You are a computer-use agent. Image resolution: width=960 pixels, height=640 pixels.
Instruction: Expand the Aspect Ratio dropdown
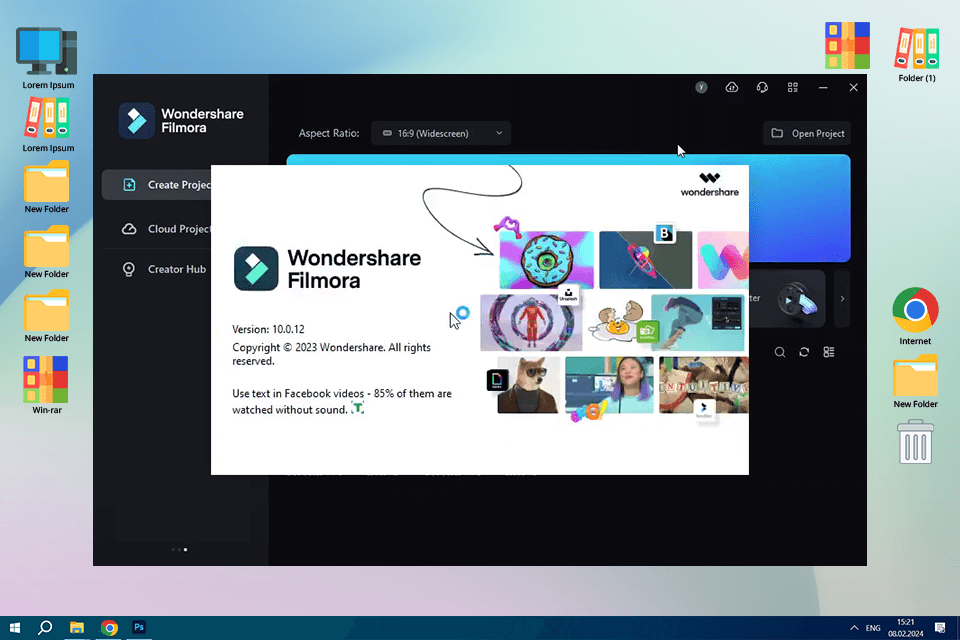coord(441,133)
